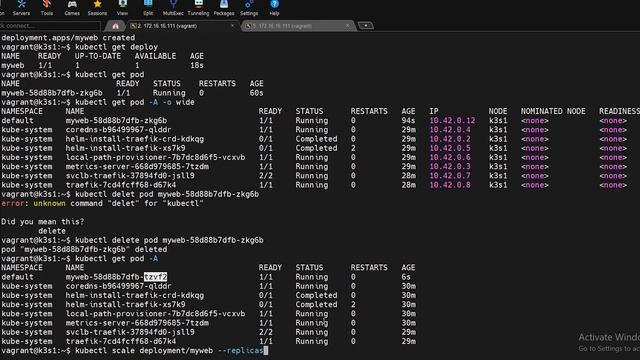Click "18s" age in deploy output
The height and width of the screenshot is (360, 640).
click(x=197, y=65)
